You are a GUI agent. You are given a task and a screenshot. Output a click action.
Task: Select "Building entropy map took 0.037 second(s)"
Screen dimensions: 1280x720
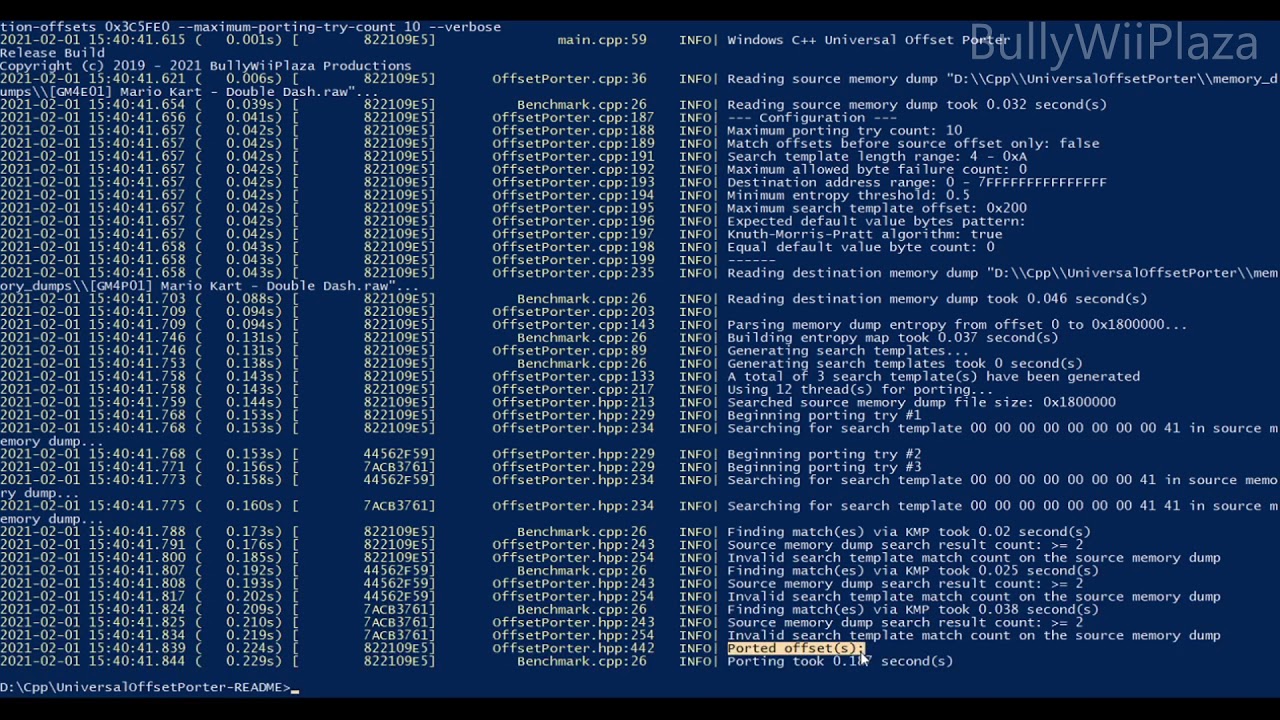pos(892,338)
